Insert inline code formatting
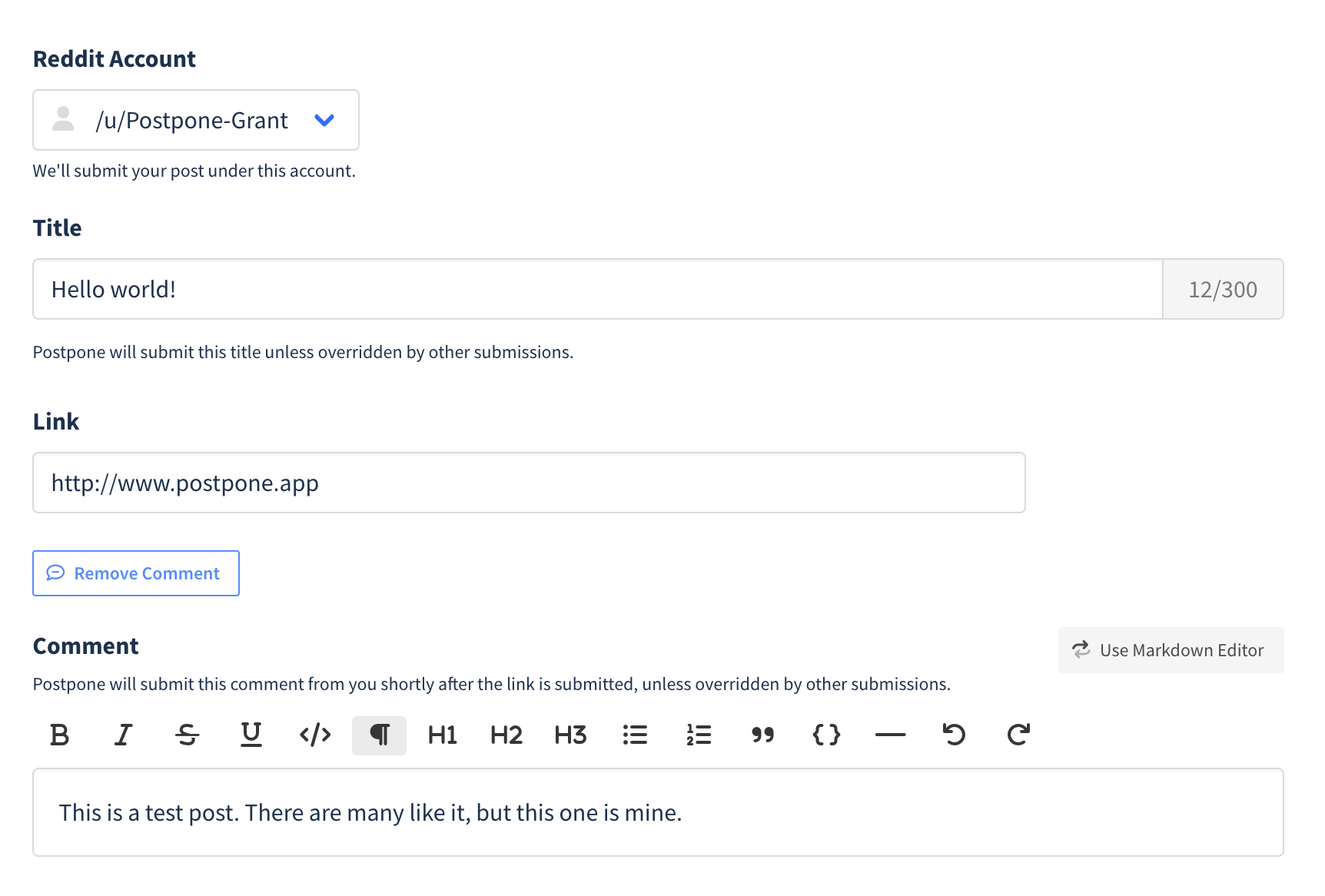Screen dimensions: 1325x896 pyautogui.click(x=315, y=735)
